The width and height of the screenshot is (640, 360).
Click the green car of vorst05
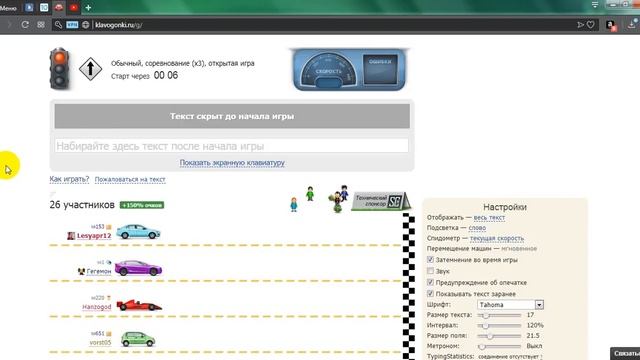[x=138, y=339]
